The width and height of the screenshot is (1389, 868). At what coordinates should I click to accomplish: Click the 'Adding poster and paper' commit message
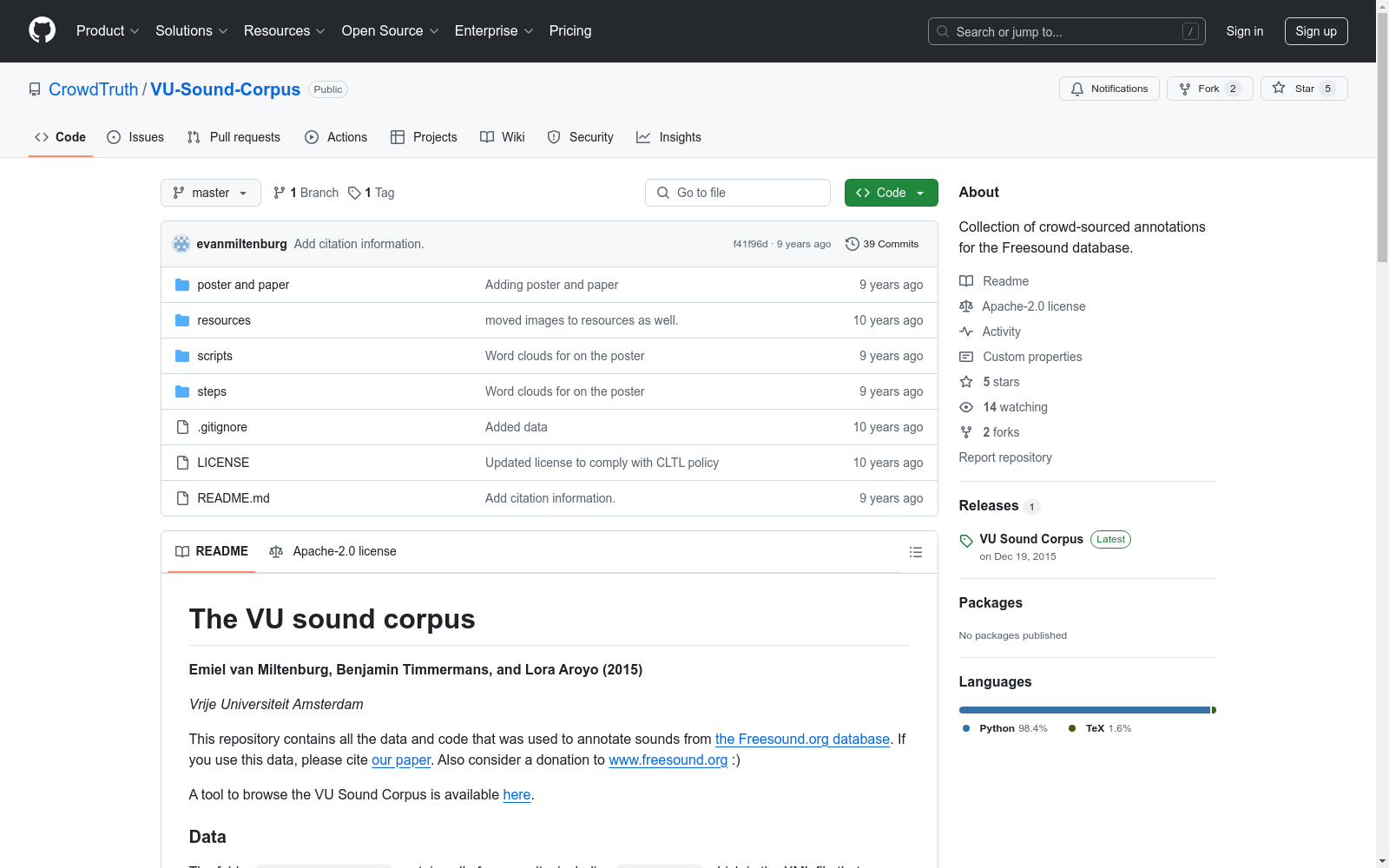pyautogui.click(x=552, y=285)
